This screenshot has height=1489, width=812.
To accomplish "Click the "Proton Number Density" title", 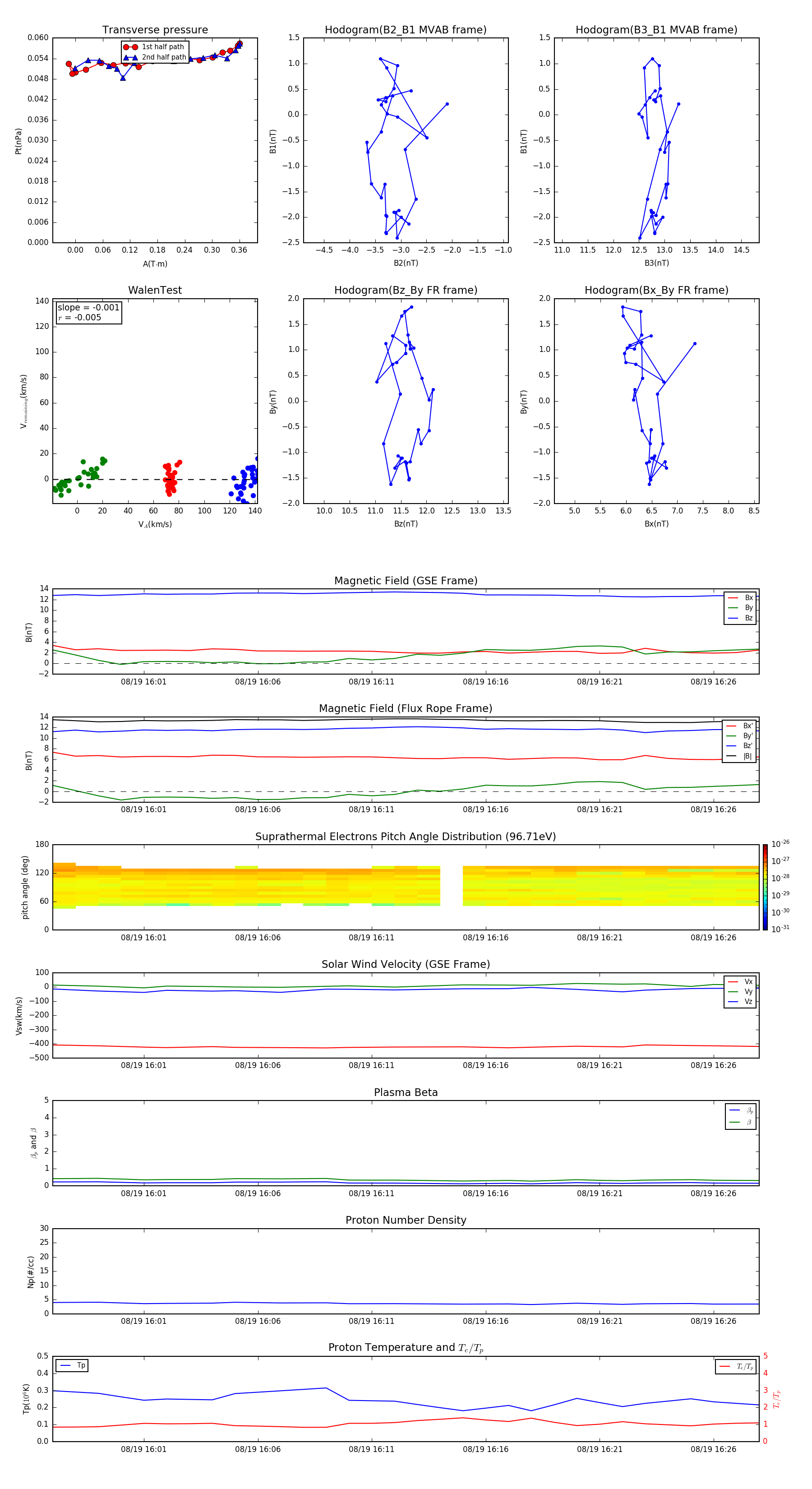I will 406,1220.
